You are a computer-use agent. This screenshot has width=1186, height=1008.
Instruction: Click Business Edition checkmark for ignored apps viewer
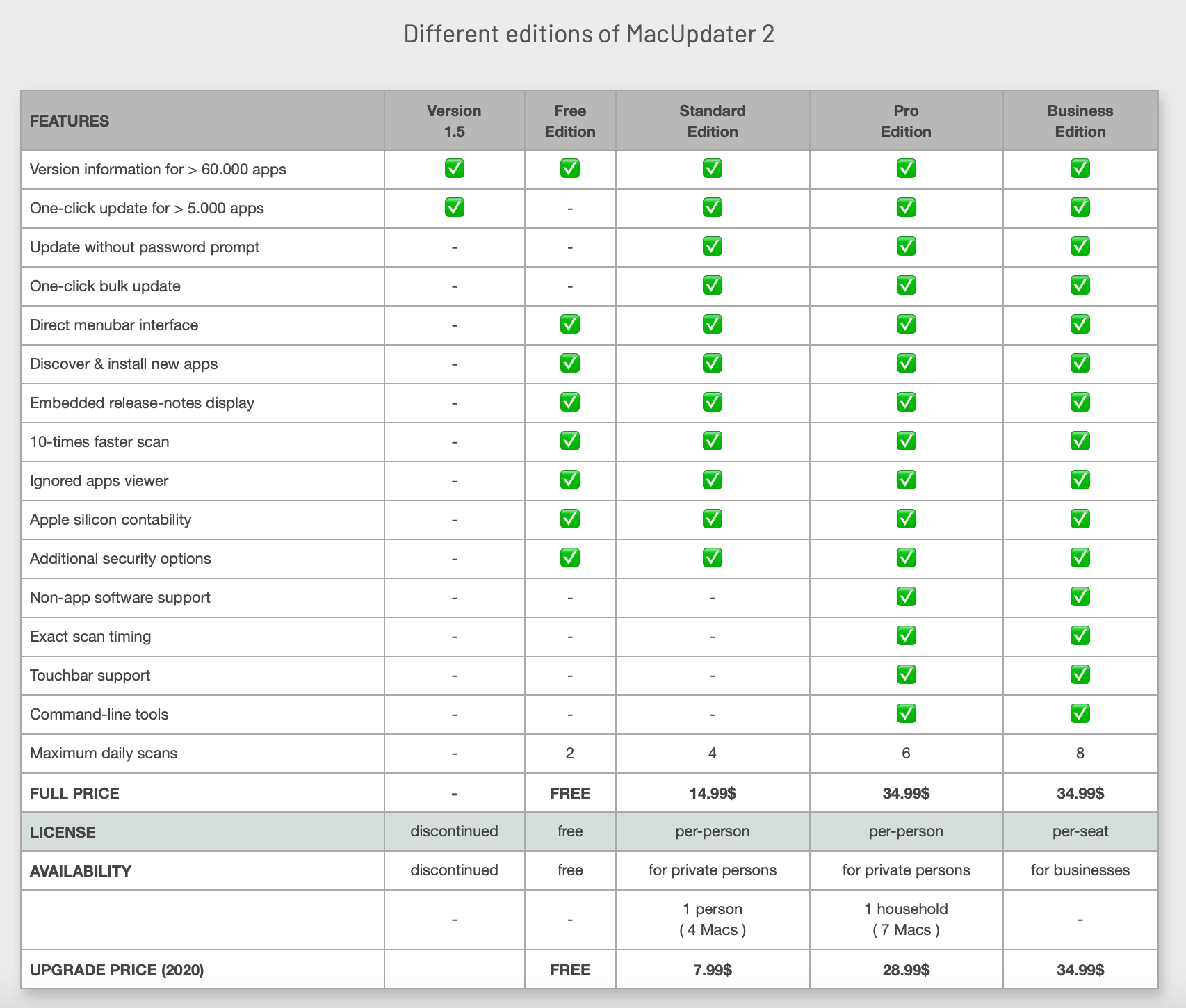point(1080,480)
